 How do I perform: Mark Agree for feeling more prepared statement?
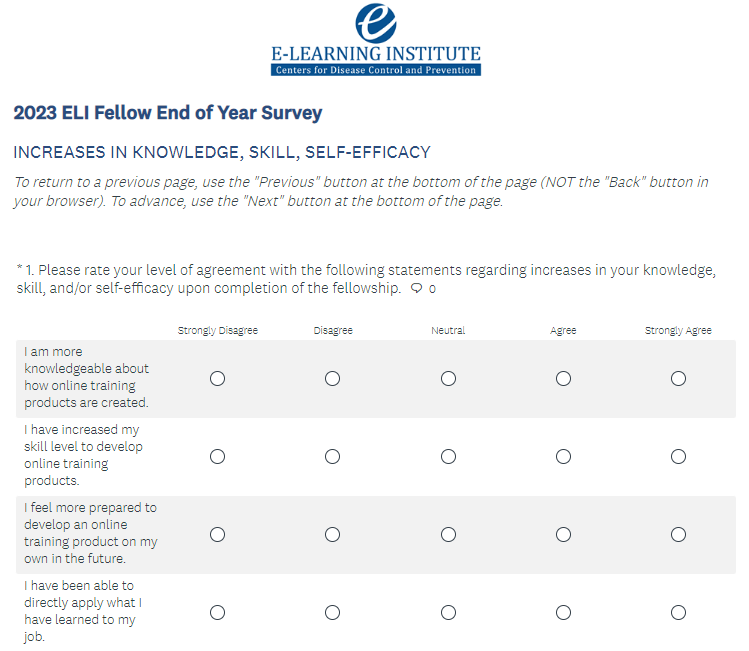563,534
